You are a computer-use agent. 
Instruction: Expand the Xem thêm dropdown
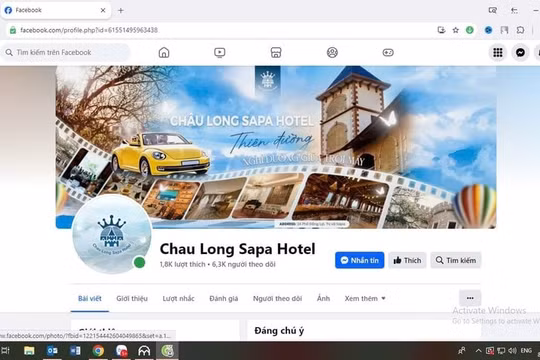(365, 298)
